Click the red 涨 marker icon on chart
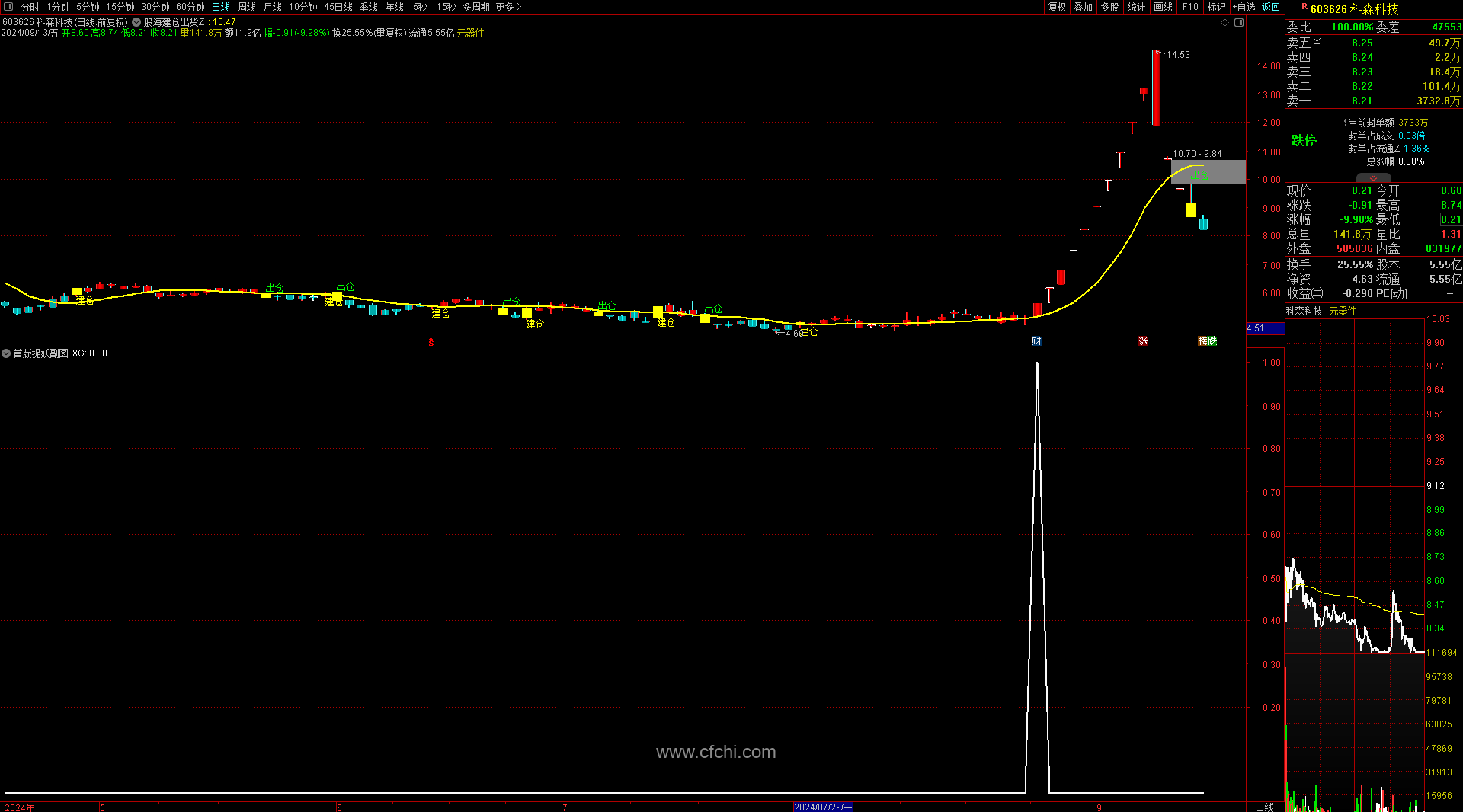The width and height of the screenshot is (1463, 812). (1143, 341)
